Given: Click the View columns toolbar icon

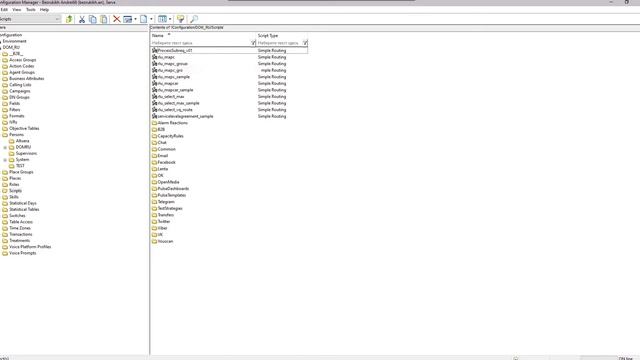Looking at the screenshot, I should [162, 19].
